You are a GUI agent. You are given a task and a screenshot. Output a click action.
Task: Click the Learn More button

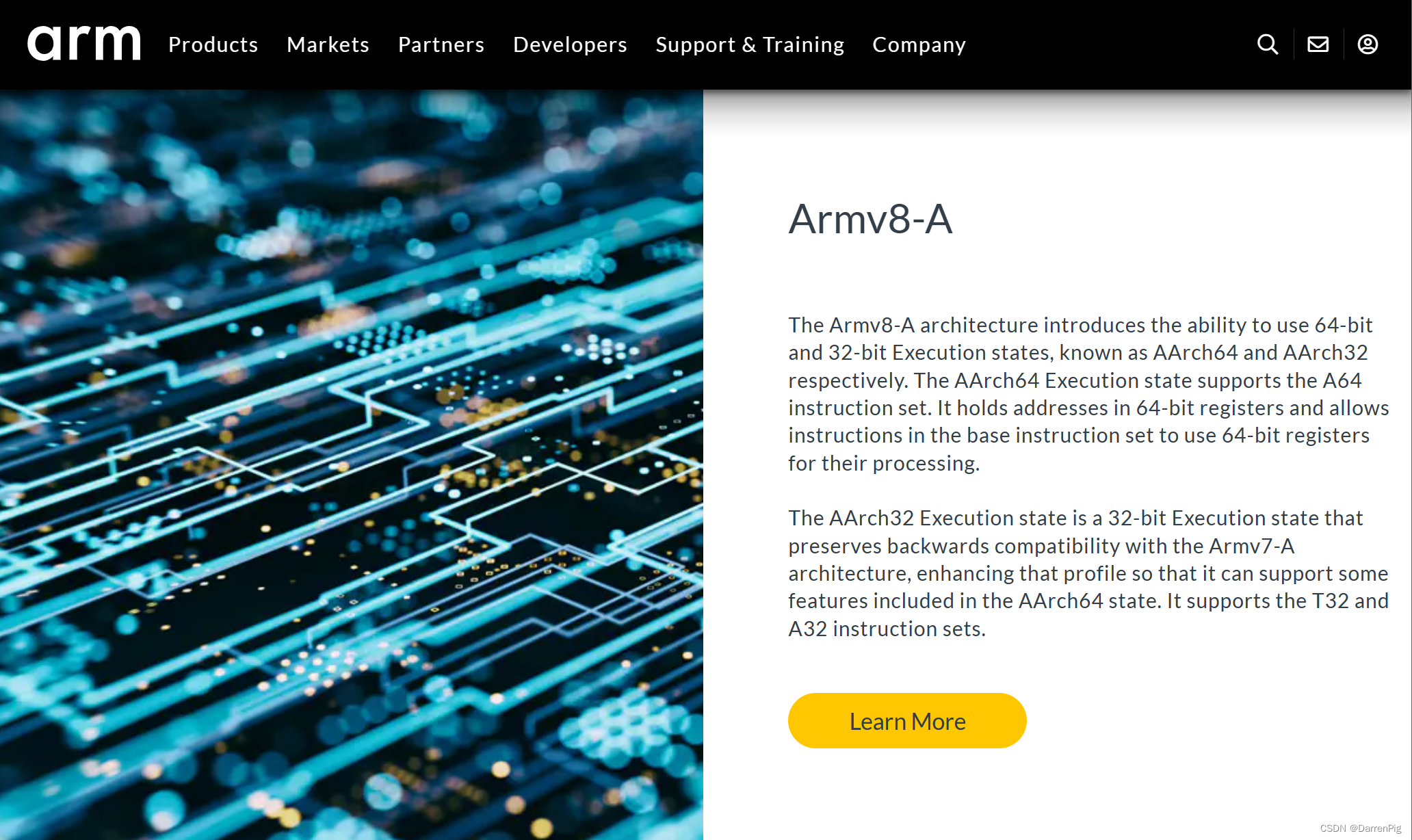(907, 720)
